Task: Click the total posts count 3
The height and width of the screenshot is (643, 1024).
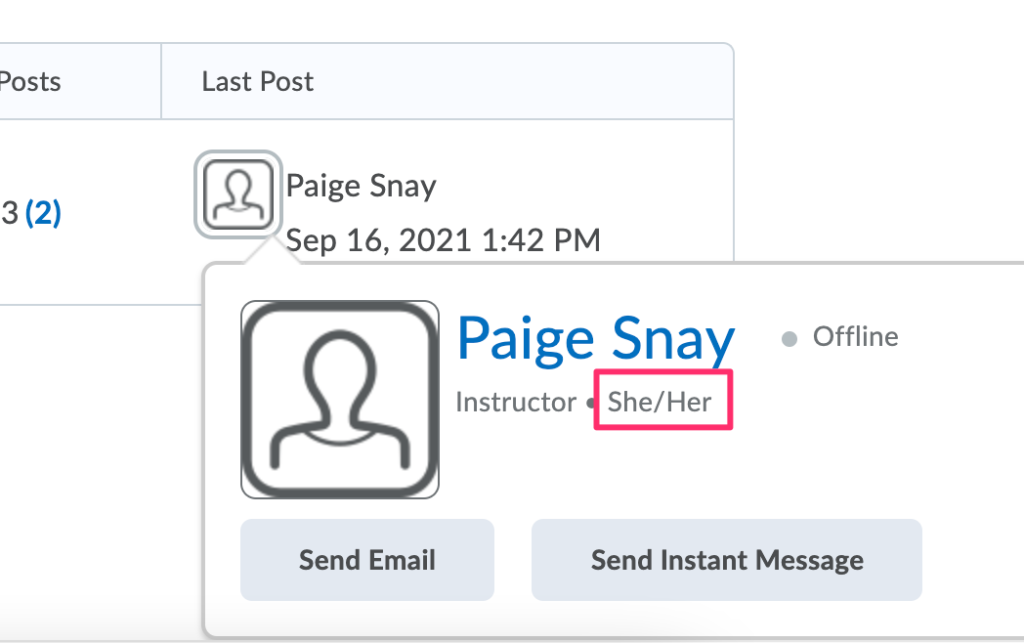Action: pos(10,212)
